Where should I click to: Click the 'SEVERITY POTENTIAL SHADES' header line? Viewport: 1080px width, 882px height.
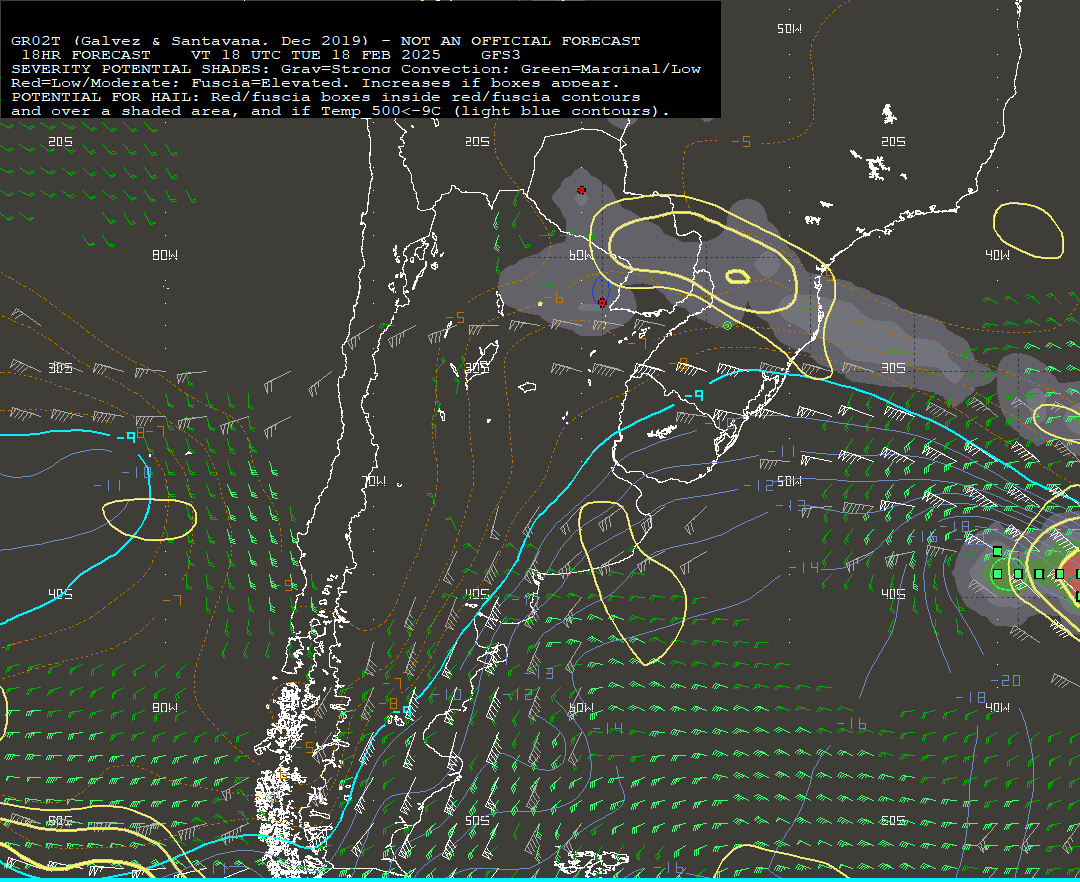(355, 70)
